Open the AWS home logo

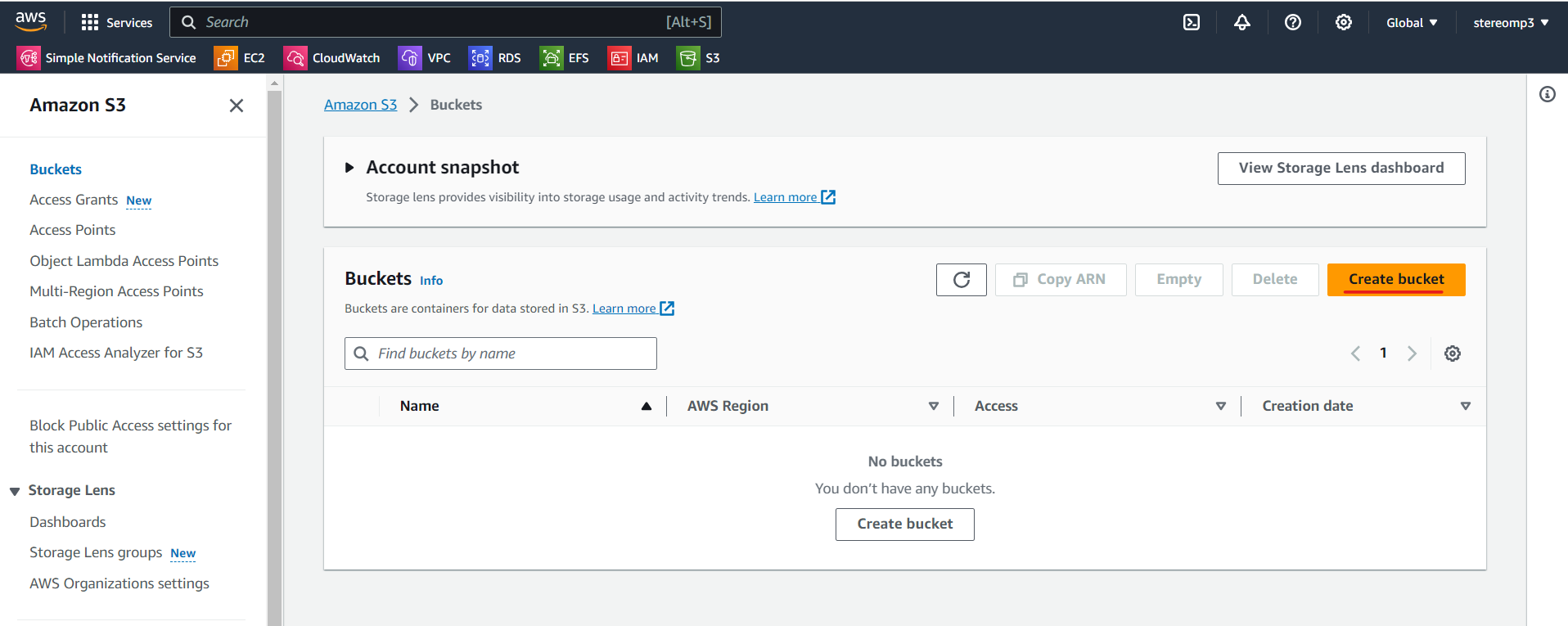pyautogui.click(x=30, y=21)
